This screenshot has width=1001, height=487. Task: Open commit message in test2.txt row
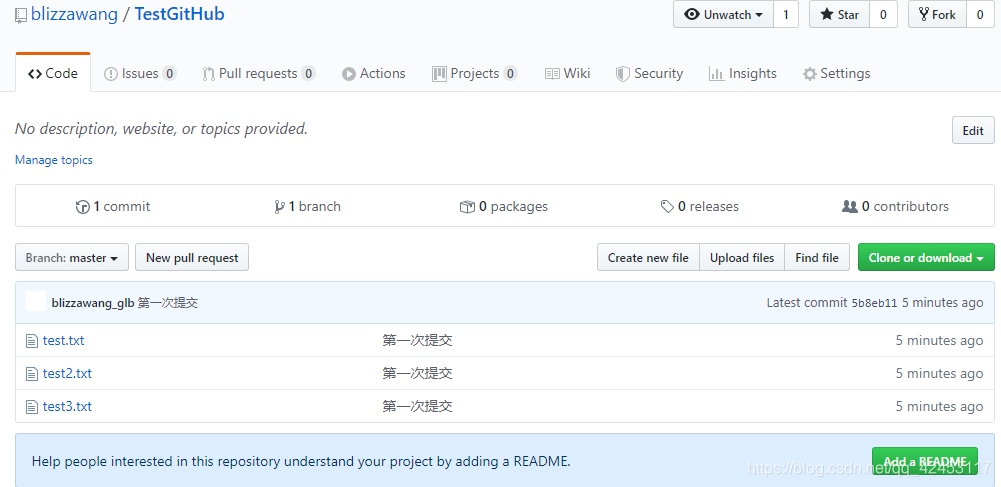tap(418, 373)
